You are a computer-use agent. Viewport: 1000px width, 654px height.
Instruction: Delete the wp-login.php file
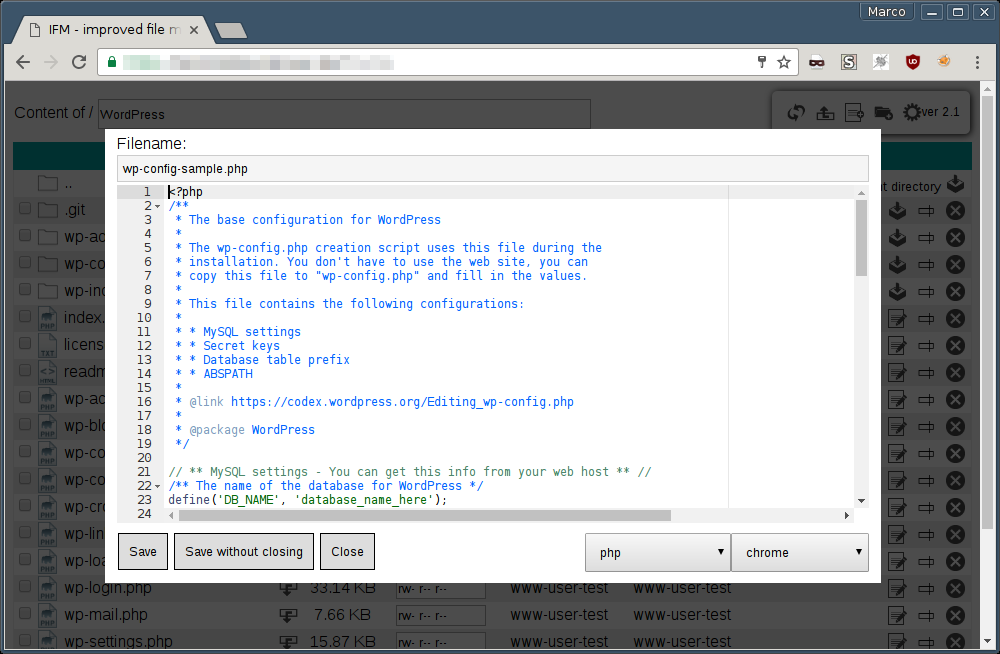(x=955, y=588)
